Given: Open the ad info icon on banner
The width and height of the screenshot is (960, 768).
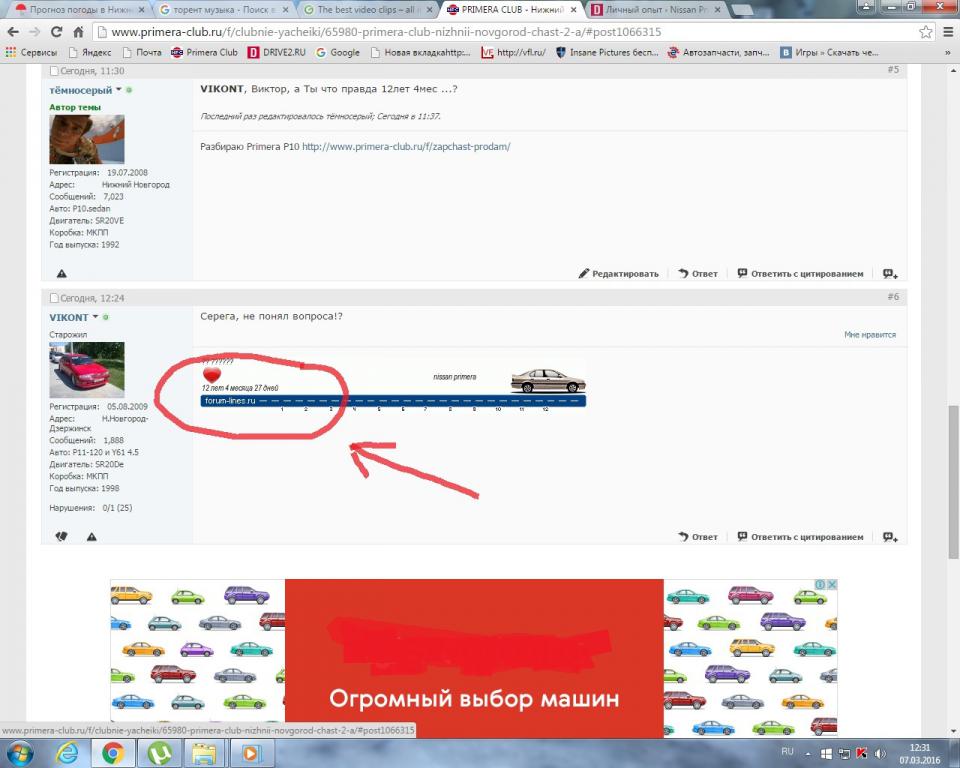Looking at the screenshot, I should tap(820, 585).
